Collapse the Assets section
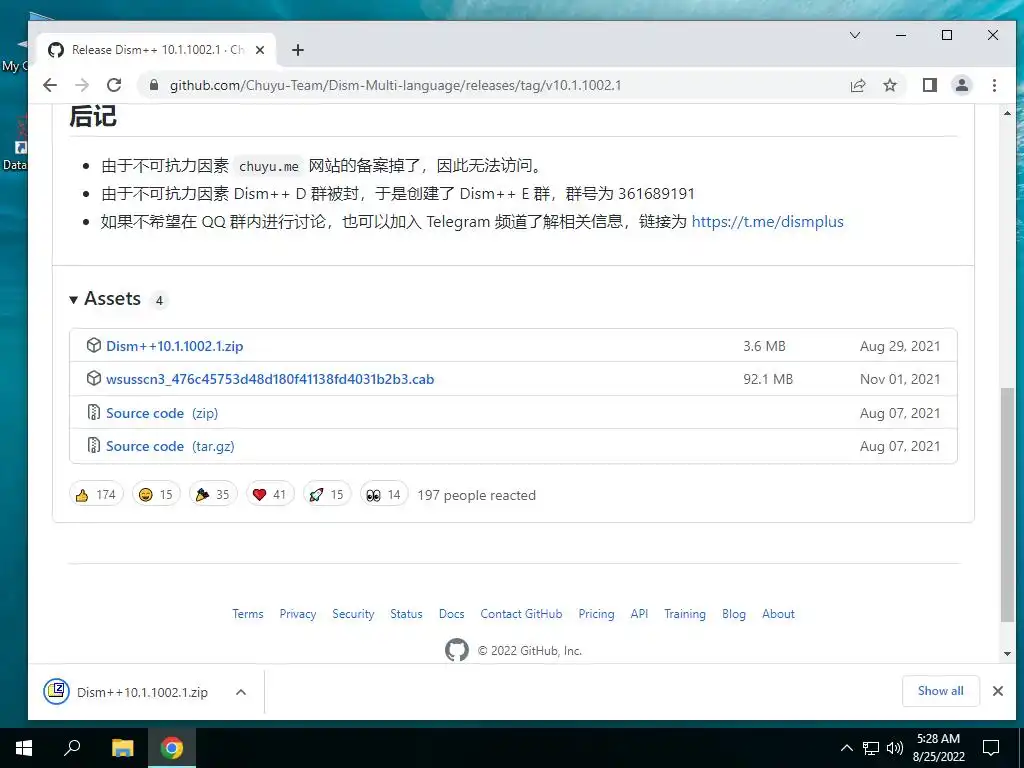 [105, 298]
